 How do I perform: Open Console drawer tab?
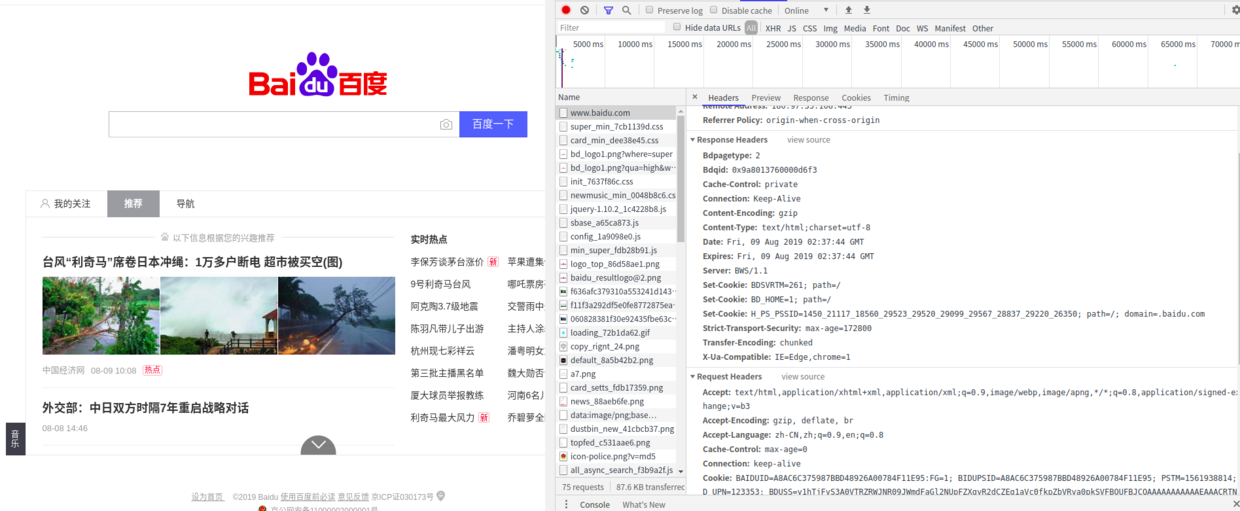point(595,504)
